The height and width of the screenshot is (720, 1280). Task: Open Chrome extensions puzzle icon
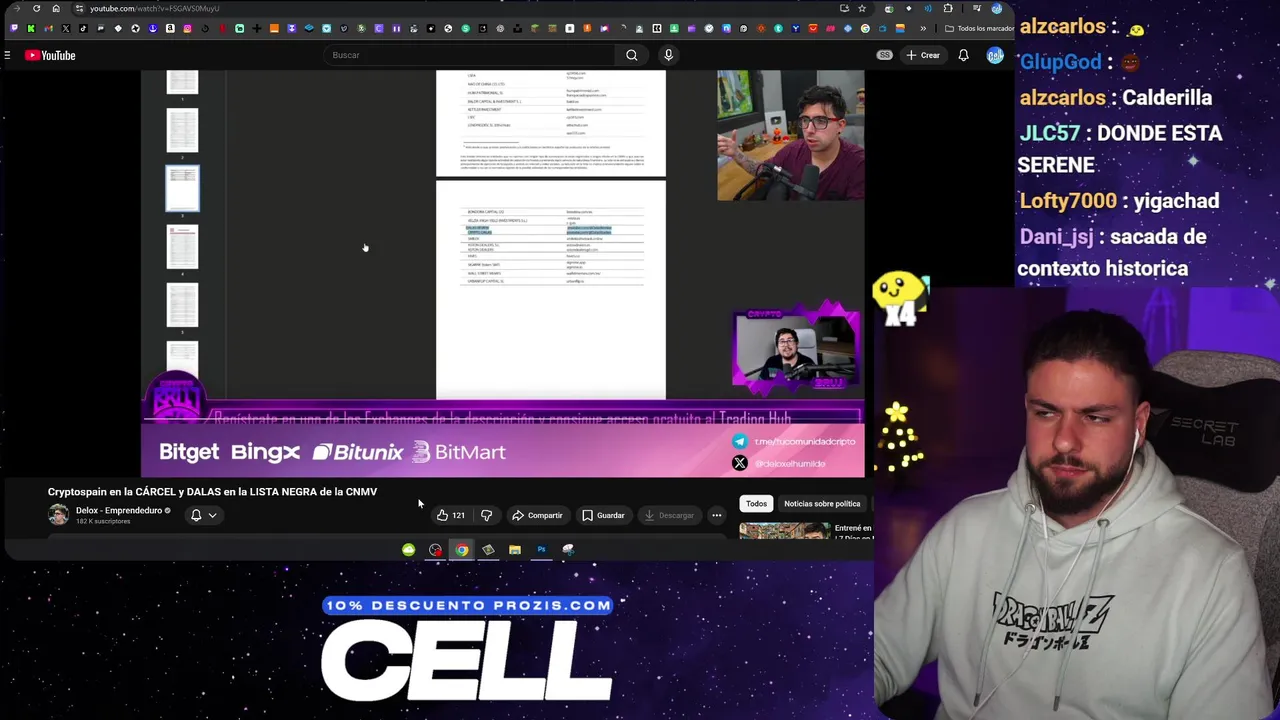pos(948,8)
